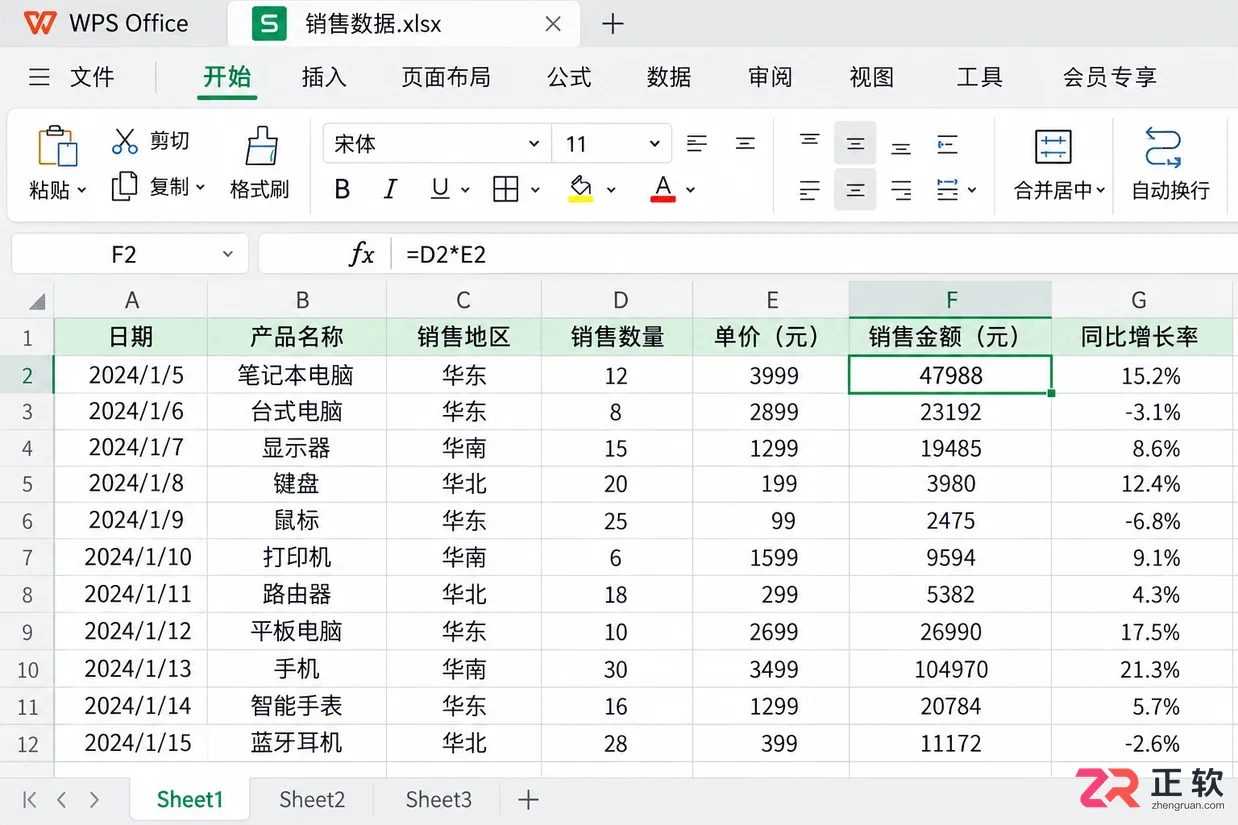Click the indent icon in alignment group
This screenshot has width=1238, height=825.
pyautogui.click(x=947, y=145)
